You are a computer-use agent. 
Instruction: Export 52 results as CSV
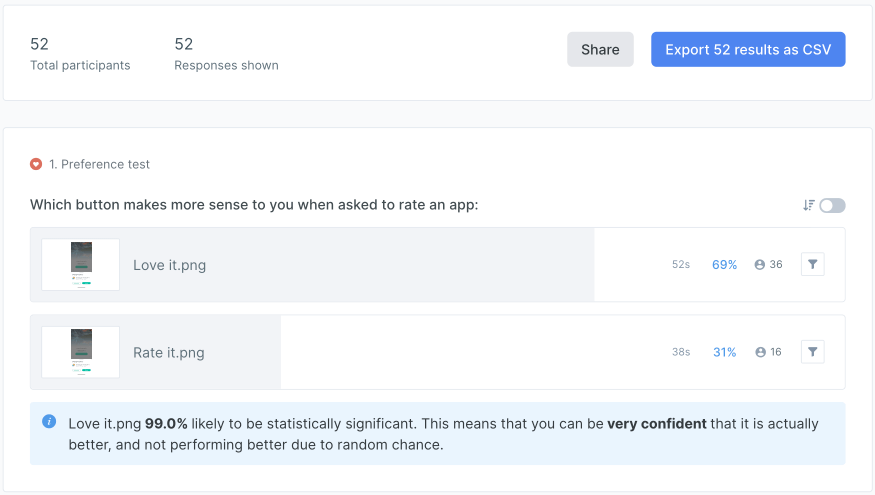pyautogui.click(x=748, y=50)
